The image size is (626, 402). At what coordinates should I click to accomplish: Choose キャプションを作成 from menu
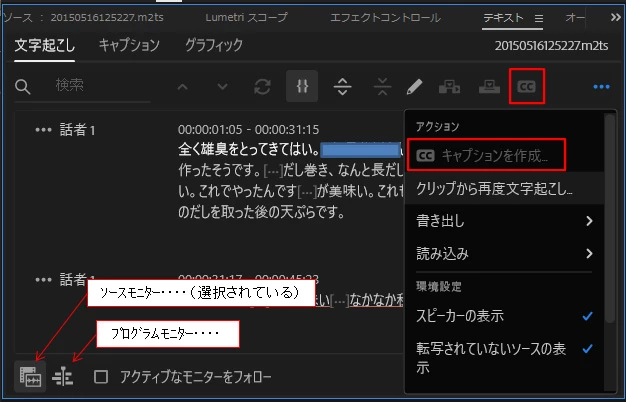tap(486, 155)
